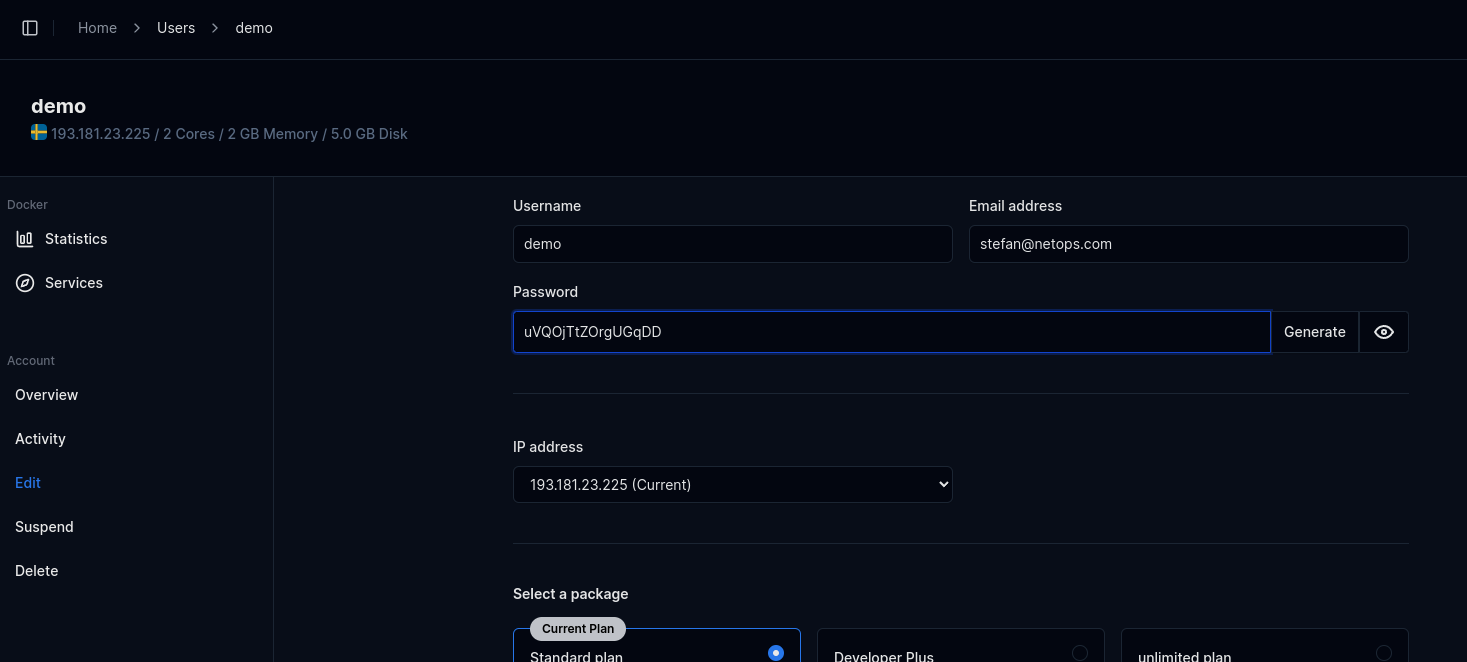Click into the Password text field
The image size is (1467, 662).
pyautogui.click(x=890, y=332)
